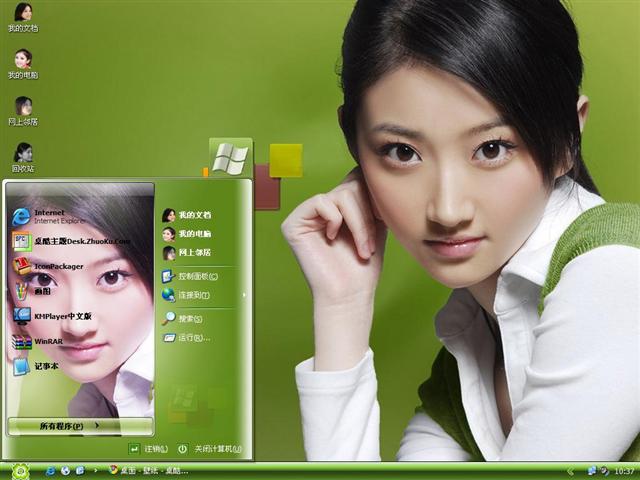Open 我的文档 in start menu right pane
Image resolution: width=640 pixels, height=480 pixels.
(187, 215)
